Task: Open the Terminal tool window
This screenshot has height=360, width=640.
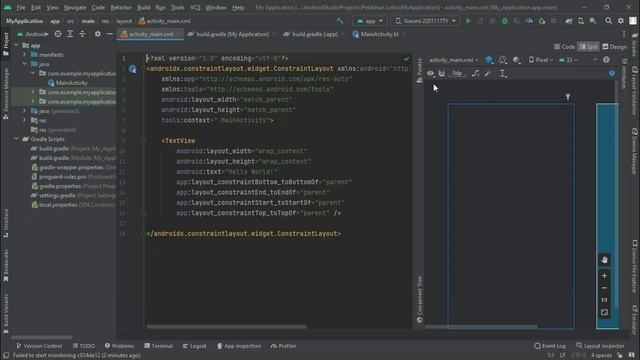Action: pyautogui.click(x=158, y=346)
